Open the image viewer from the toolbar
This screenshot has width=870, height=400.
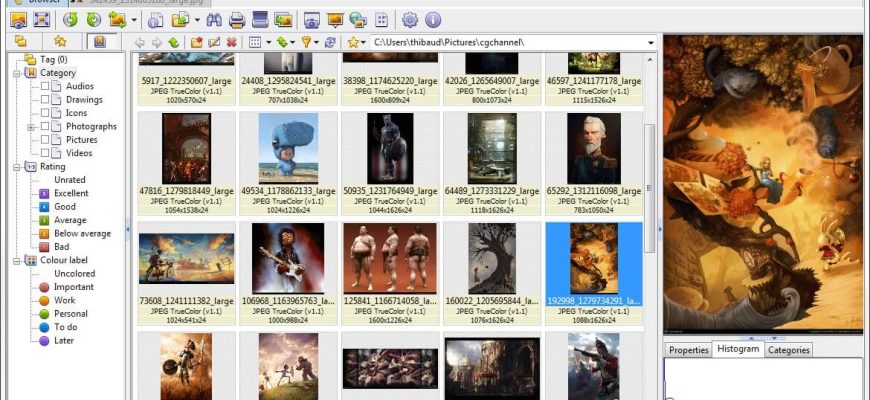(18, 21)
